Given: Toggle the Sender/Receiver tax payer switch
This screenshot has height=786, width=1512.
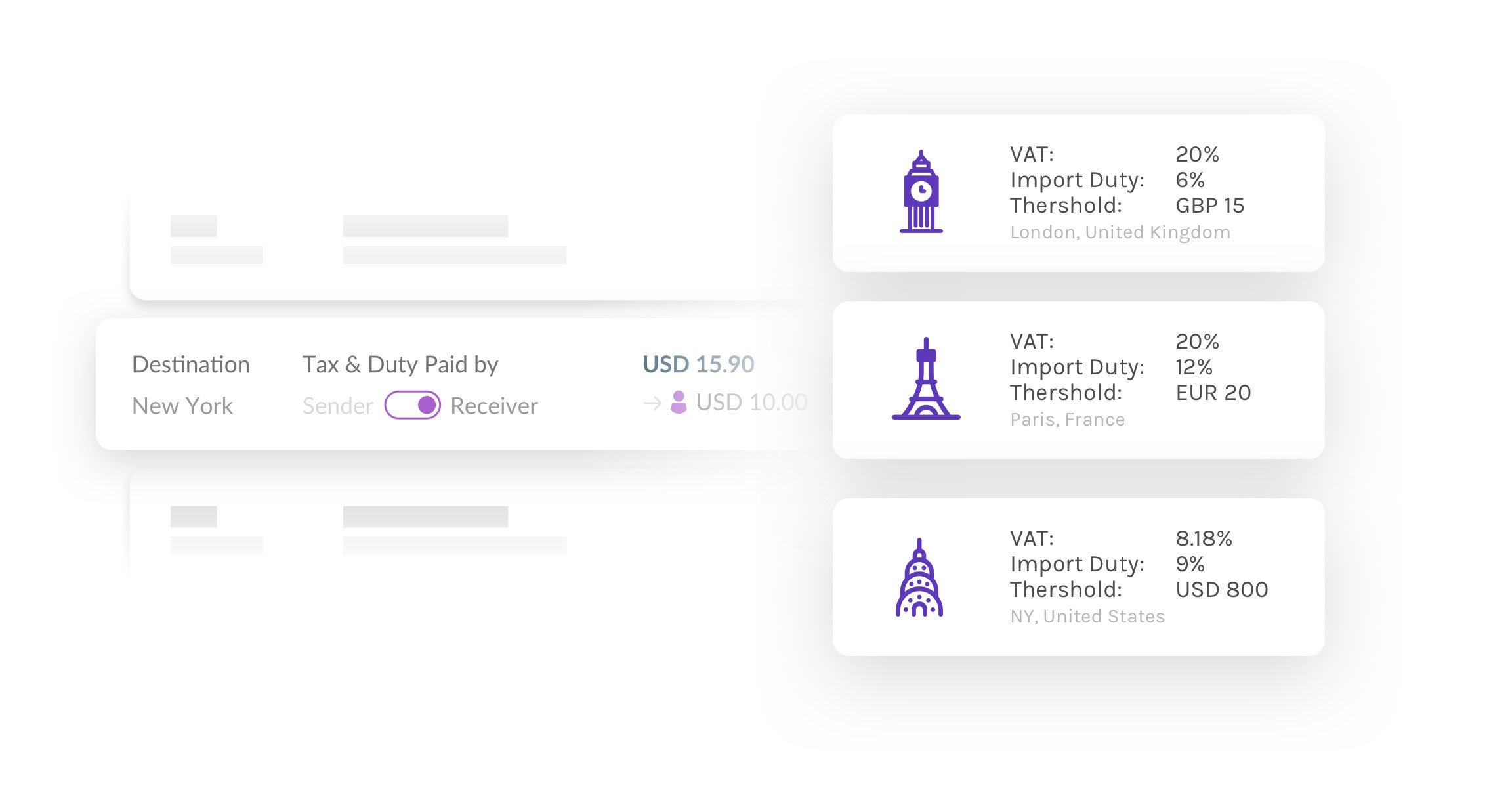Looking at the screenshot, I should [412, 404].
